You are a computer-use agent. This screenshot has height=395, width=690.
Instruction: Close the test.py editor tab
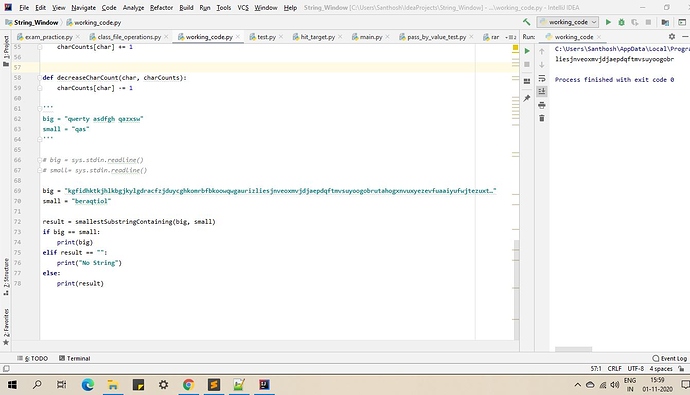click(x=281, y=37)
